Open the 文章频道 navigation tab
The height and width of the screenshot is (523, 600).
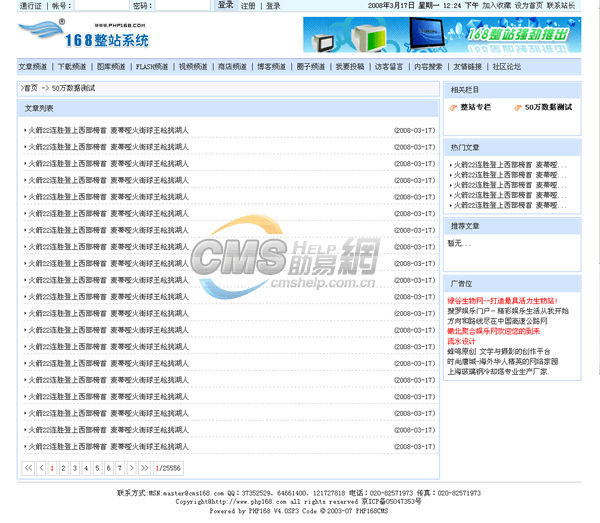pos(34,67)
